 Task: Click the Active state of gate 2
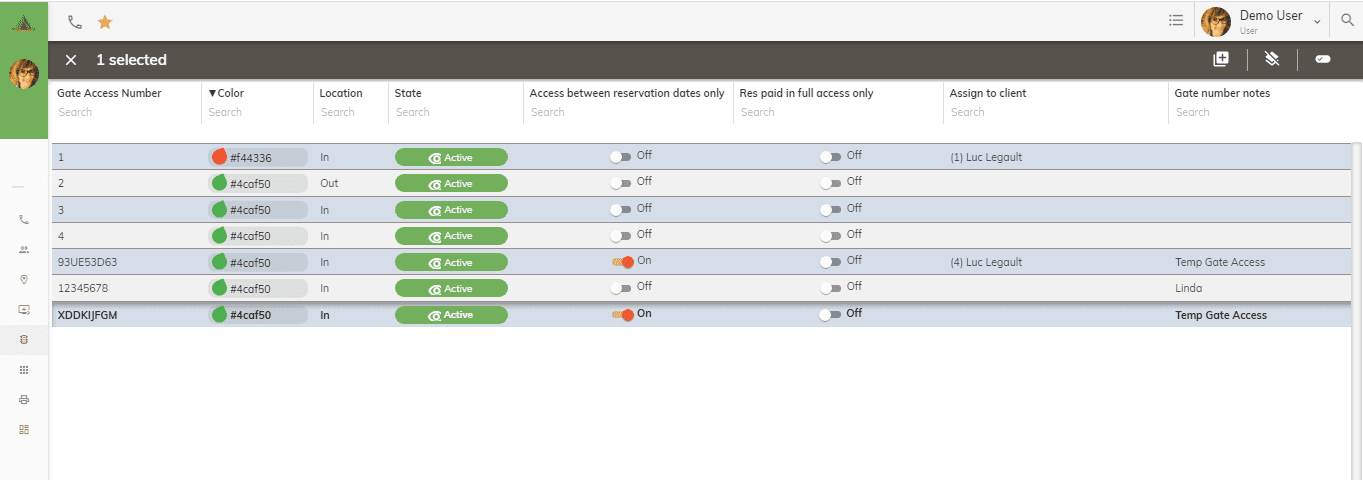point(451,184)
